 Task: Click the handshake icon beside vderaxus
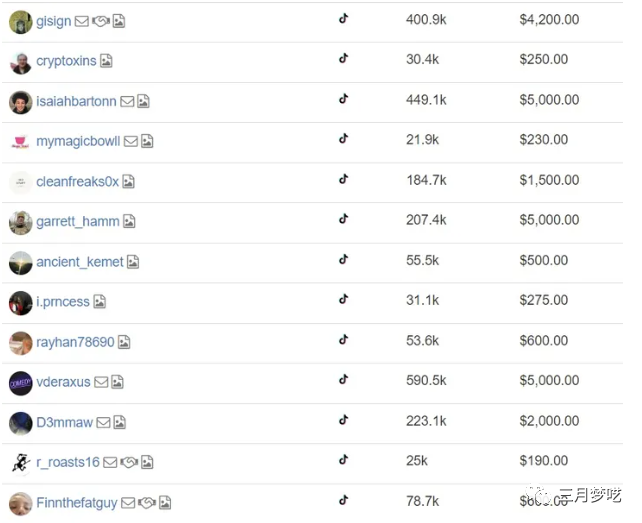(99, 382)
